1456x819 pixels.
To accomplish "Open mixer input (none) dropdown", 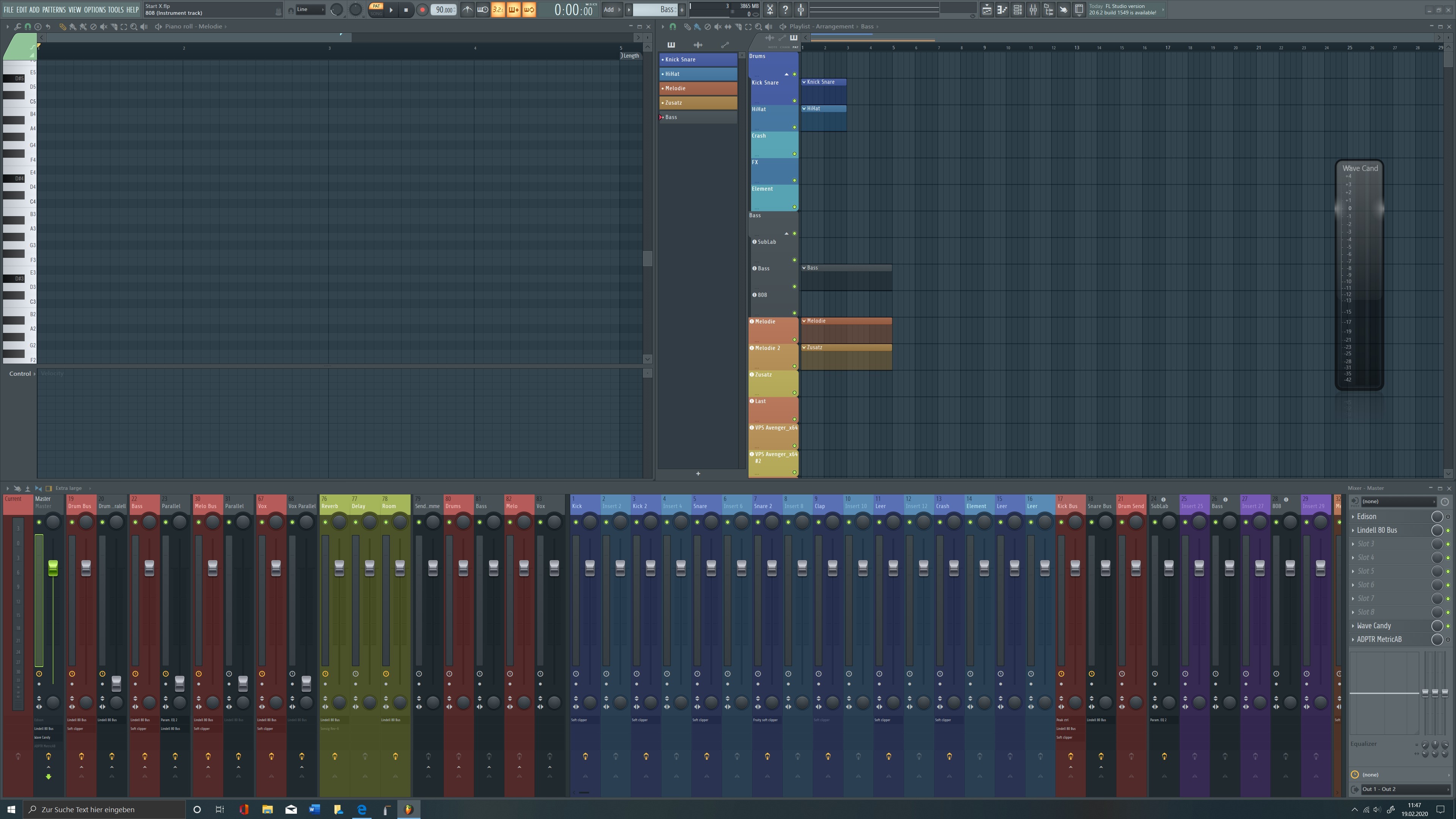I will tap(1397, 501).
